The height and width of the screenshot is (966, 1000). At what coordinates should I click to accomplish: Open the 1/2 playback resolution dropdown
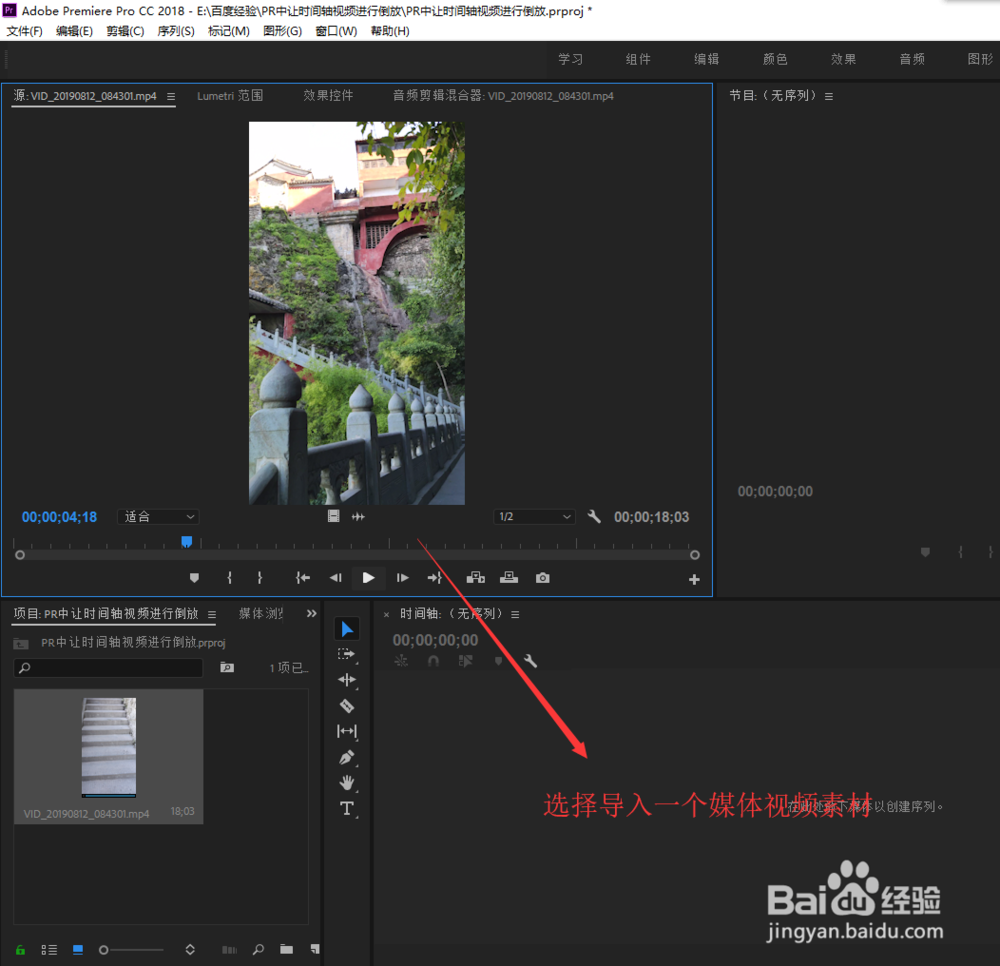click(533, 516)
